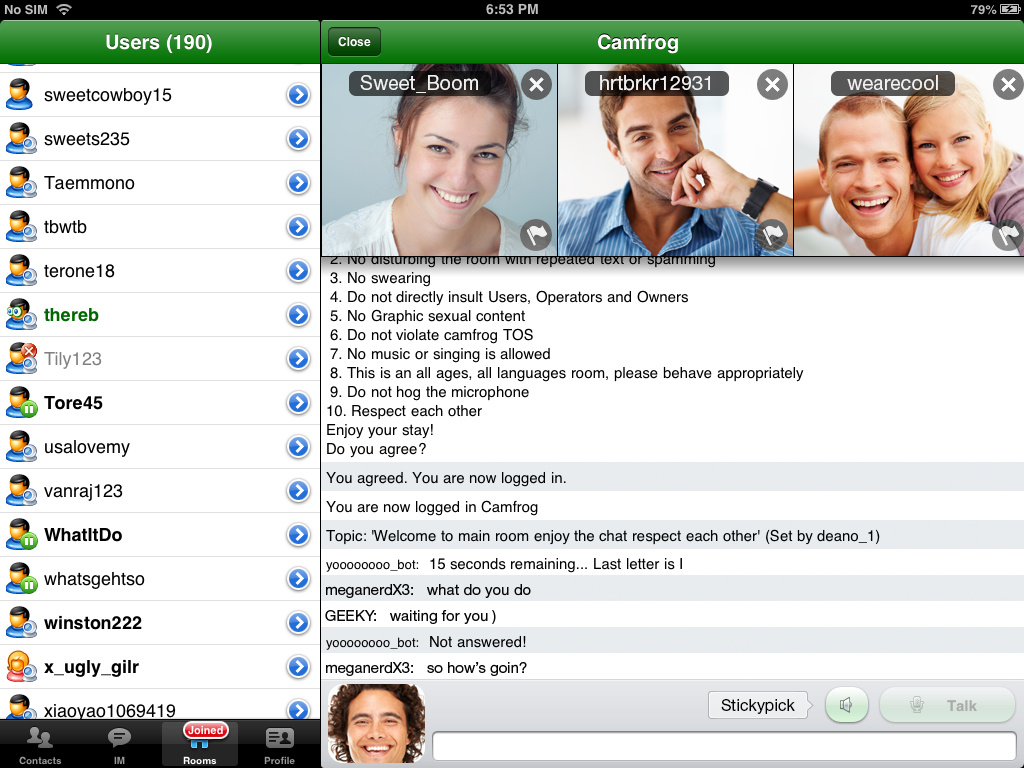
Task: Tap the message 'so how's goin?'
Action: pos(477,667)
